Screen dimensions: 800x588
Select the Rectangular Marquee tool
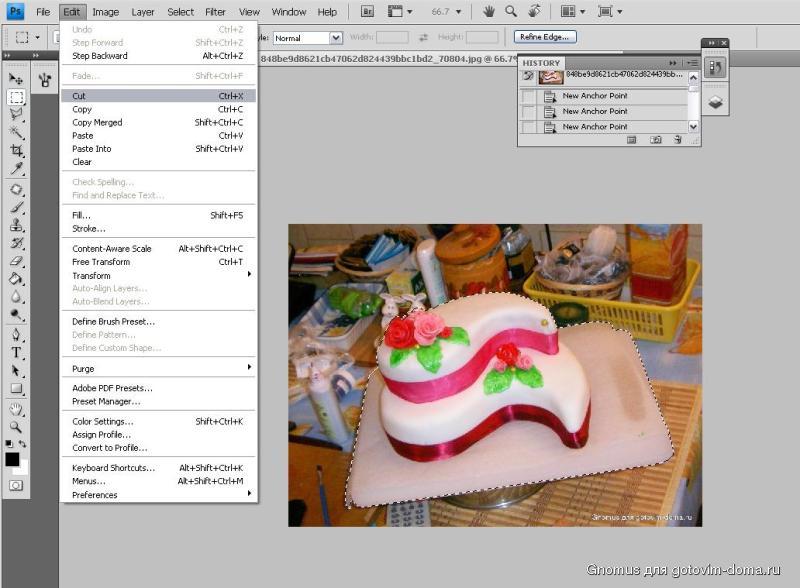pyautogui.click(x=16, y=97)
